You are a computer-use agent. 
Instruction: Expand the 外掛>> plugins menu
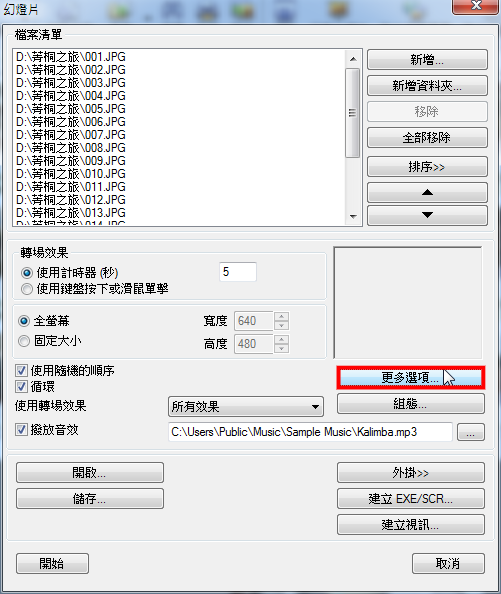[x=410, y=473]
